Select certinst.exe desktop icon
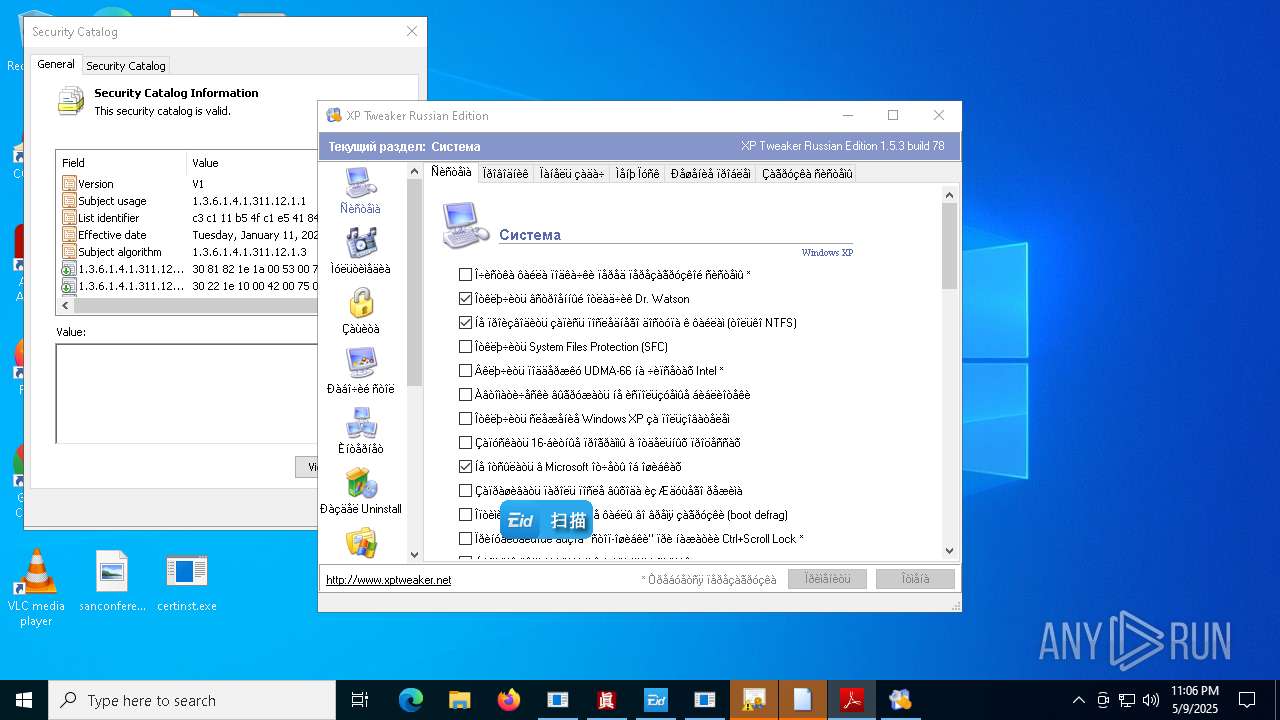The width and height of the screenshot is (1280, 720). click(187, 582)
